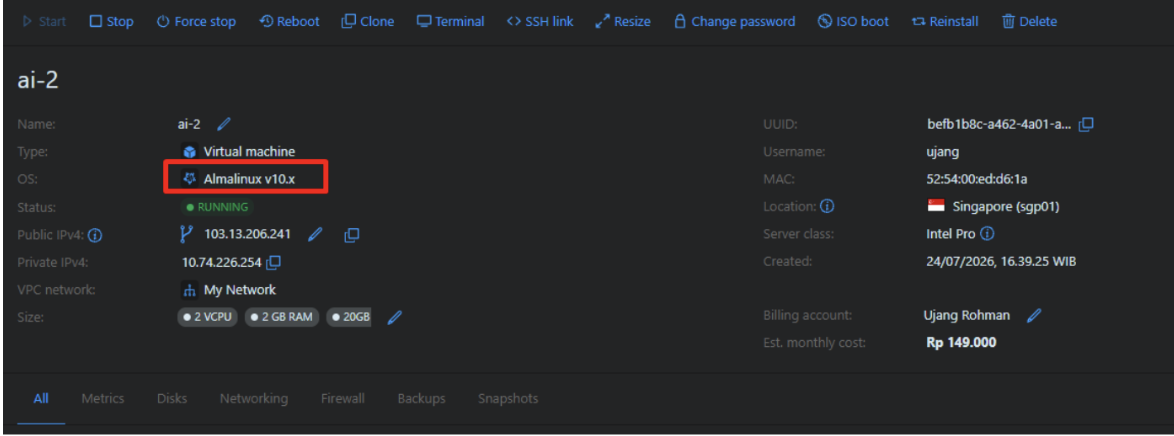Edit the server name pencil icon

pyautogui.click(x=223, y=124)
